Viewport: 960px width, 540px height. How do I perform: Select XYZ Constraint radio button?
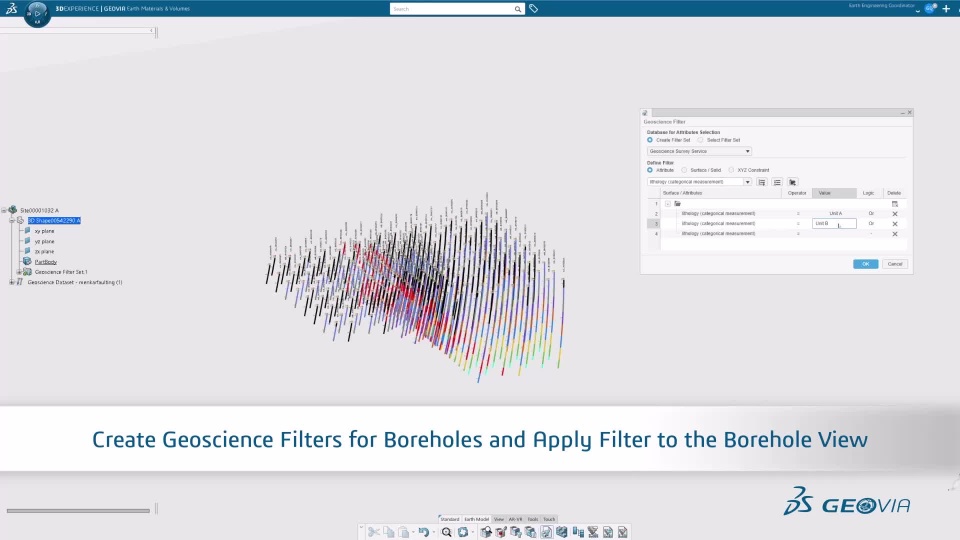coord(731,170)
